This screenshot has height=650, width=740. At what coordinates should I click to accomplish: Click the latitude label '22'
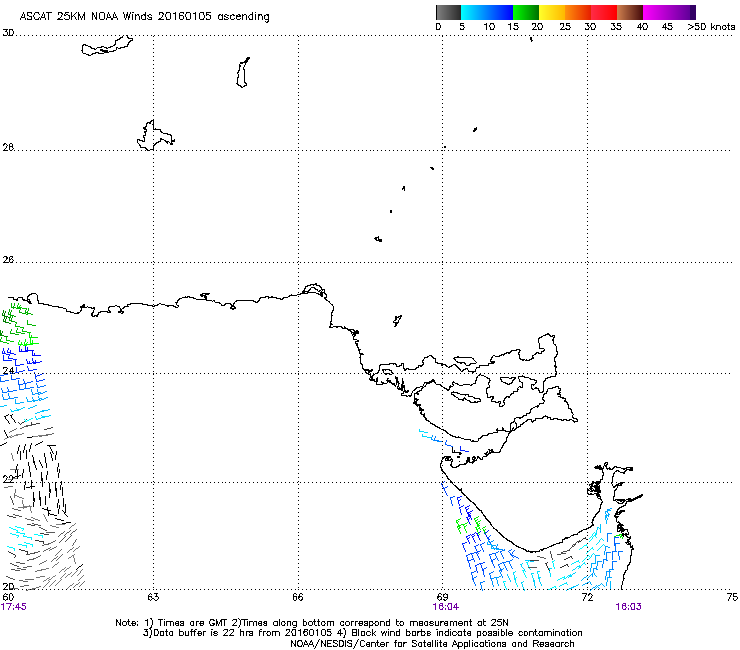[x=8, y=480]
